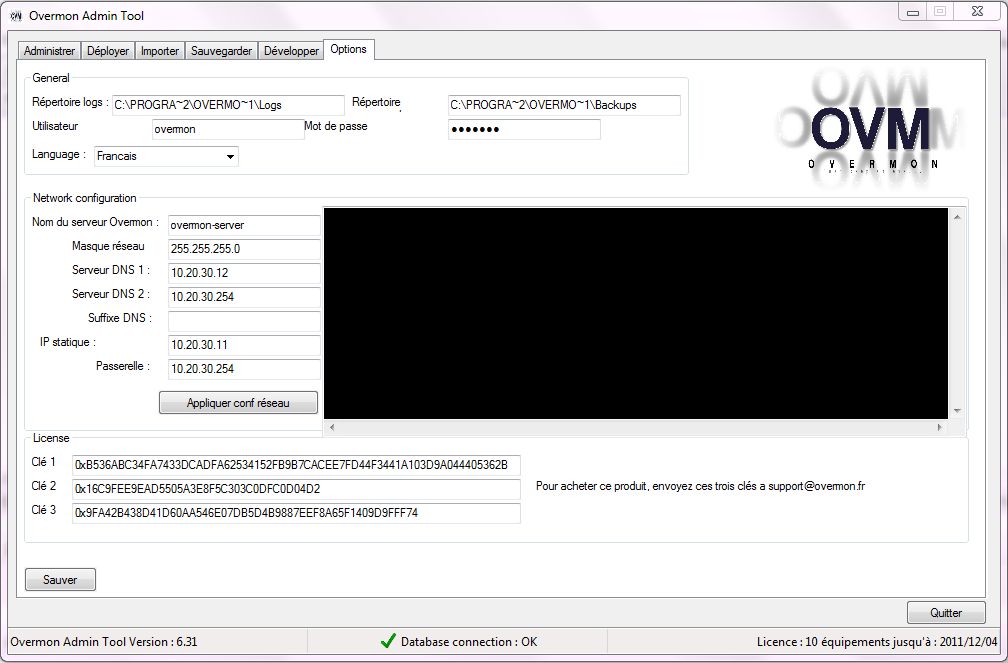Click the Overmon Admin Tool Version 6.31 text
Image resolution: width=1008 pixels, height=663 pixels.
coord(104,642)
